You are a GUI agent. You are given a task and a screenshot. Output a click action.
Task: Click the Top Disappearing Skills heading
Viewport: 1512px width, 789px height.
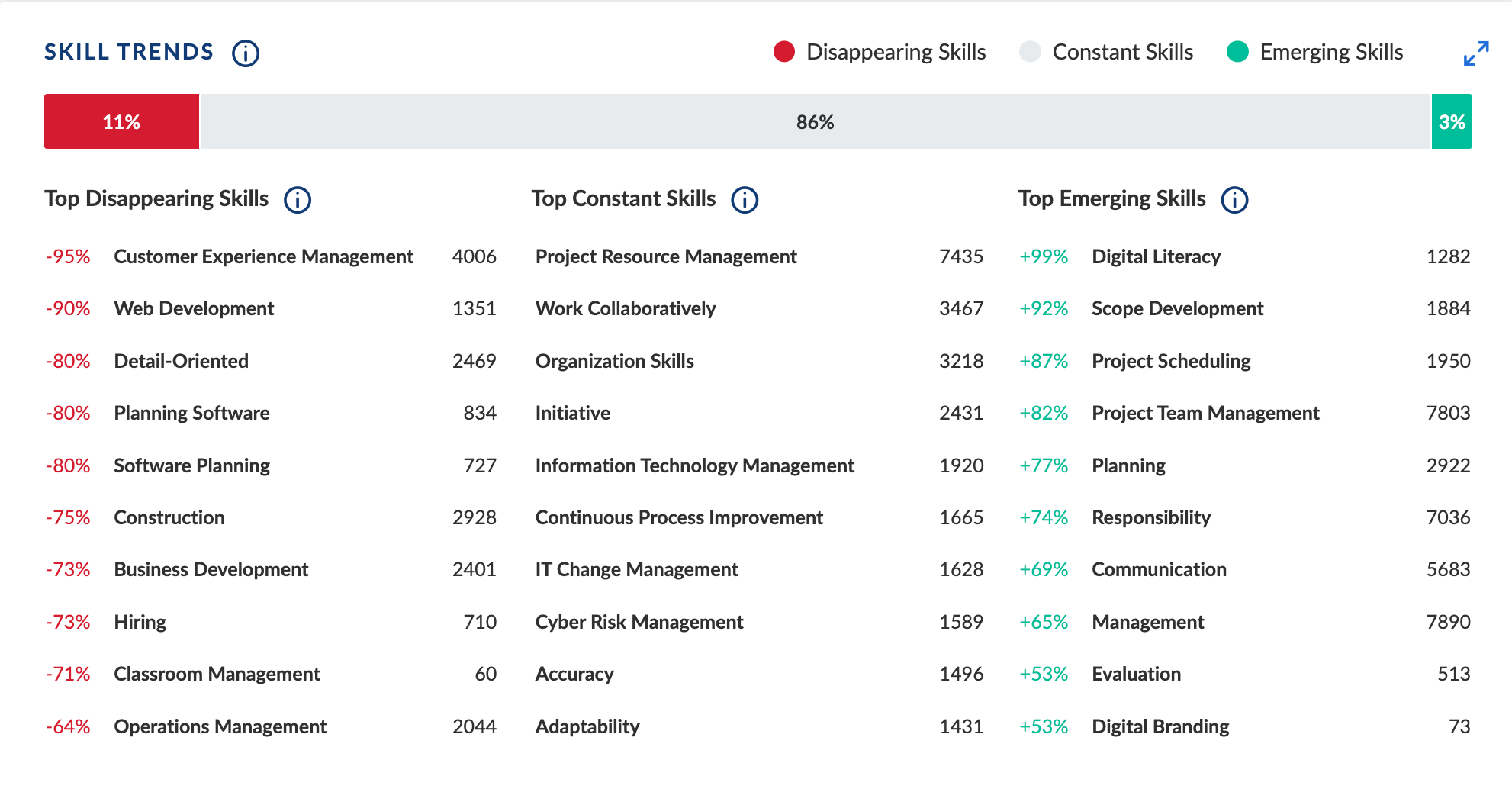[x=156, y=198]
